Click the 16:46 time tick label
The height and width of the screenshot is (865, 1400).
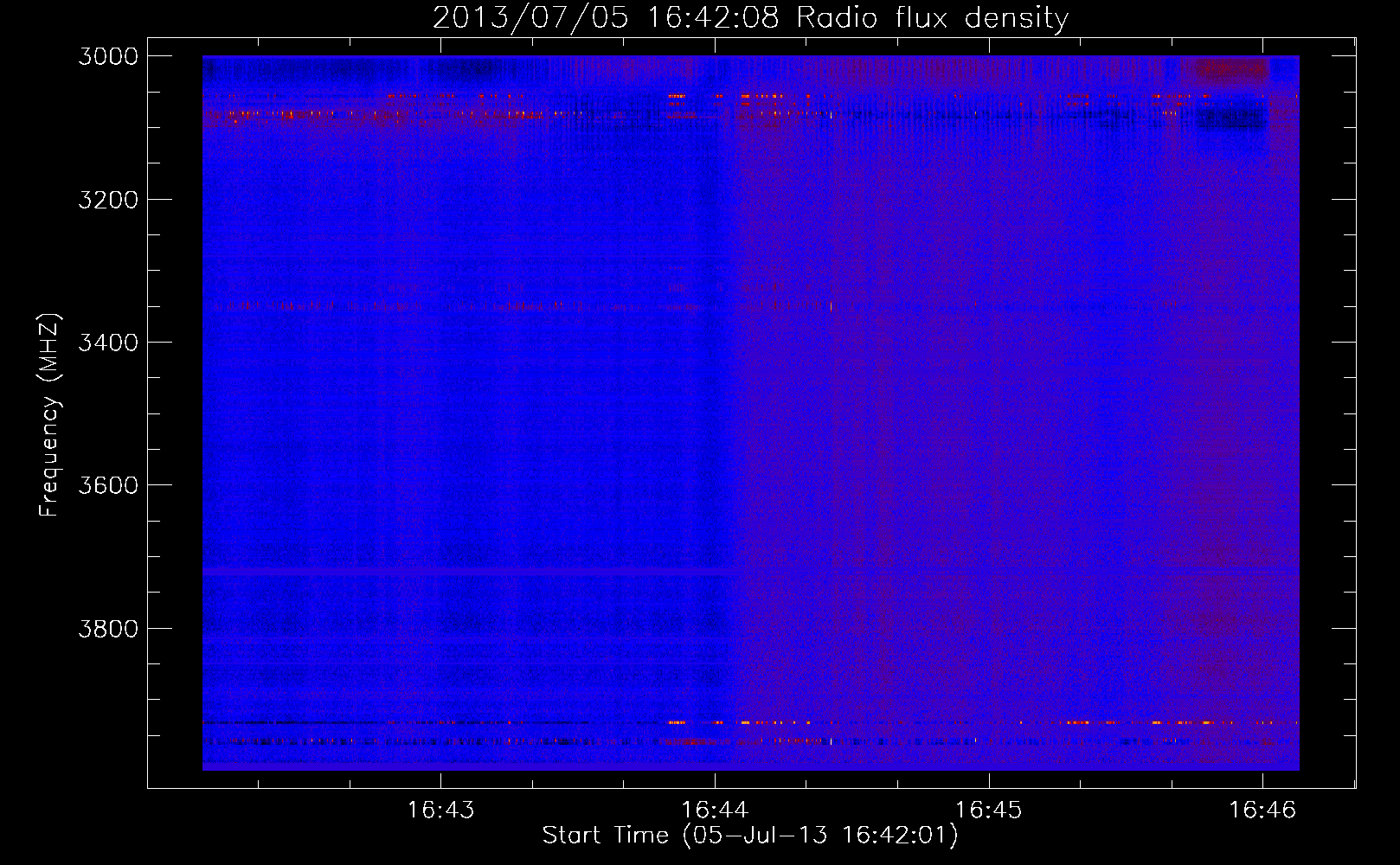coord(1263,811)
